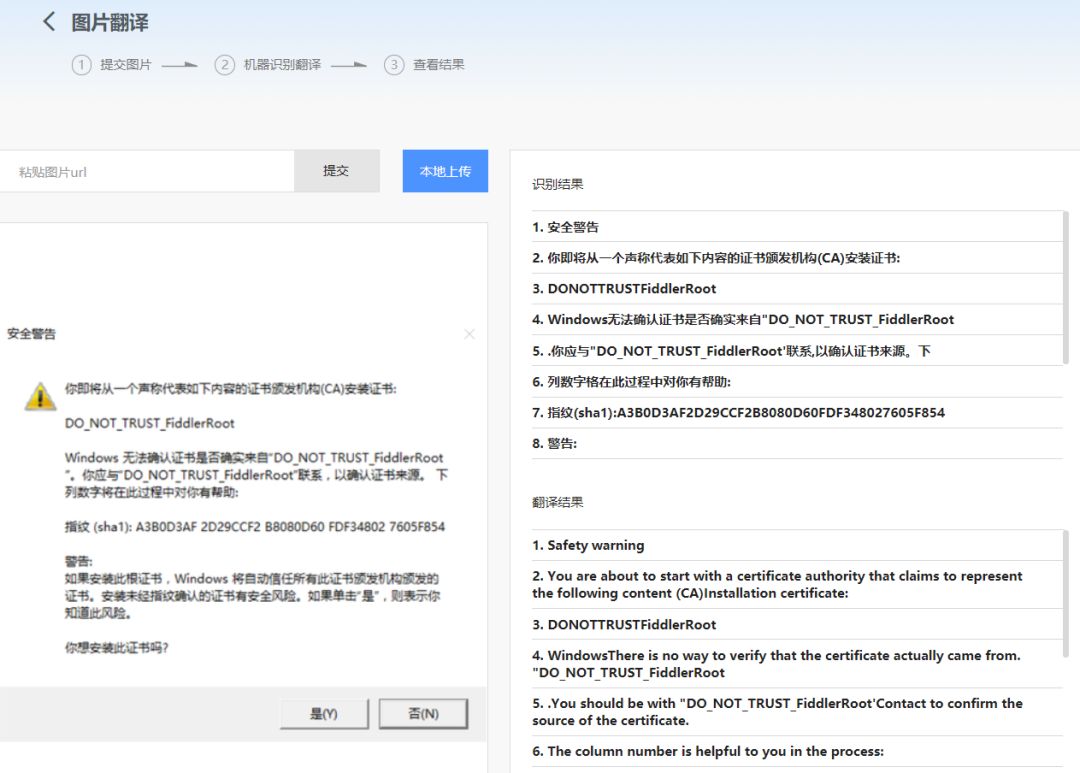This screenshot has height=773, width=1080.
Task: Focus the 粘贴图片url input field
Action: pos(147,172)
